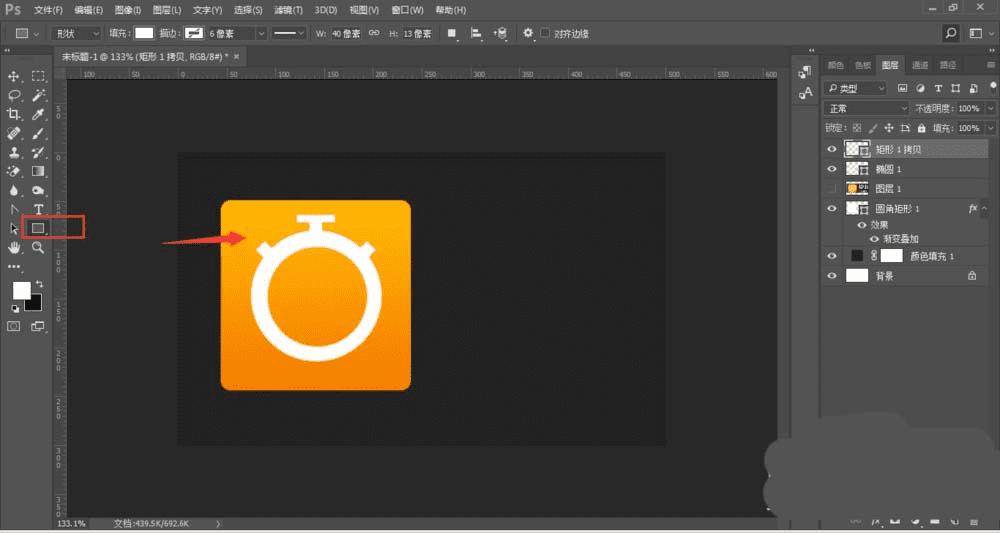The image size is (1000, 533).
Task: Select the Hand tool
Action: [15, 247]
